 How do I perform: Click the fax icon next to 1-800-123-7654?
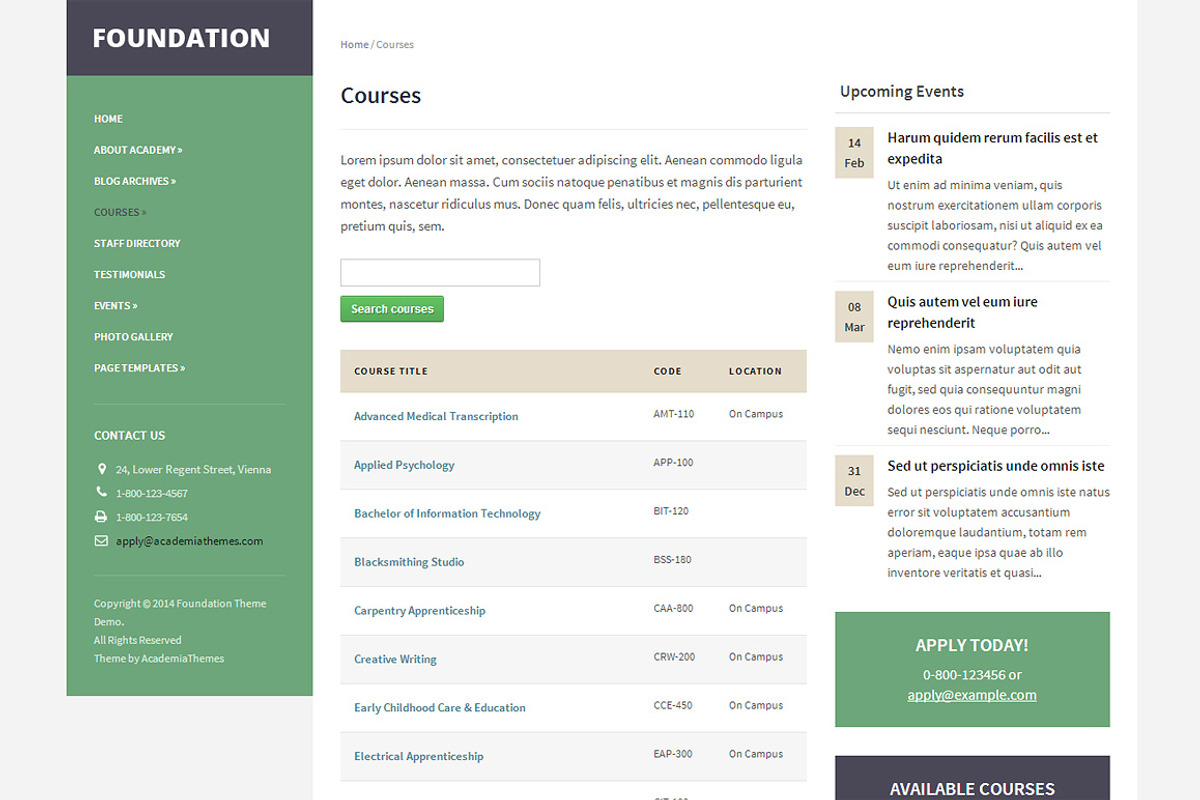coord(101,516)
